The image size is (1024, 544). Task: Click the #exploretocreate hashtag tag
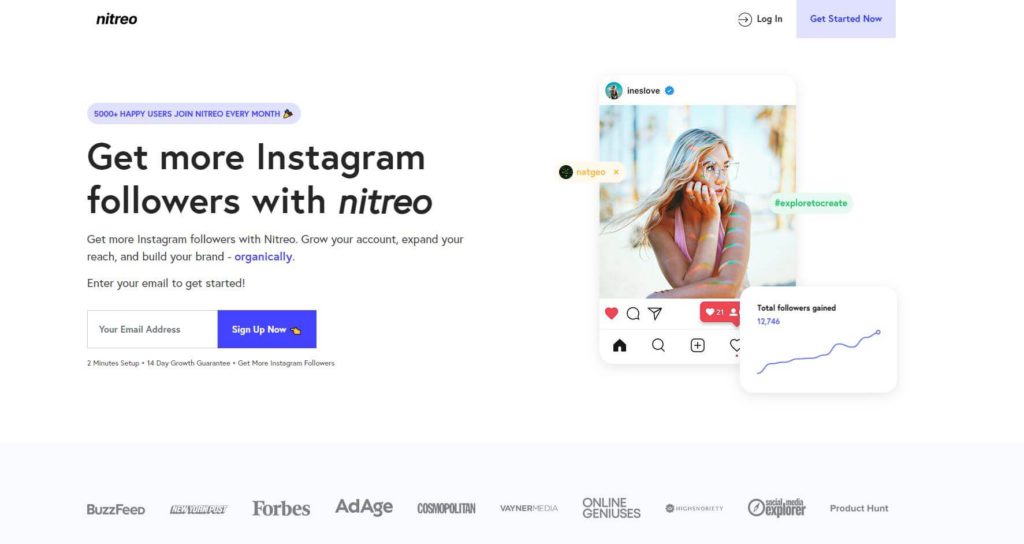pyautogui.click(x=810, y=203)
